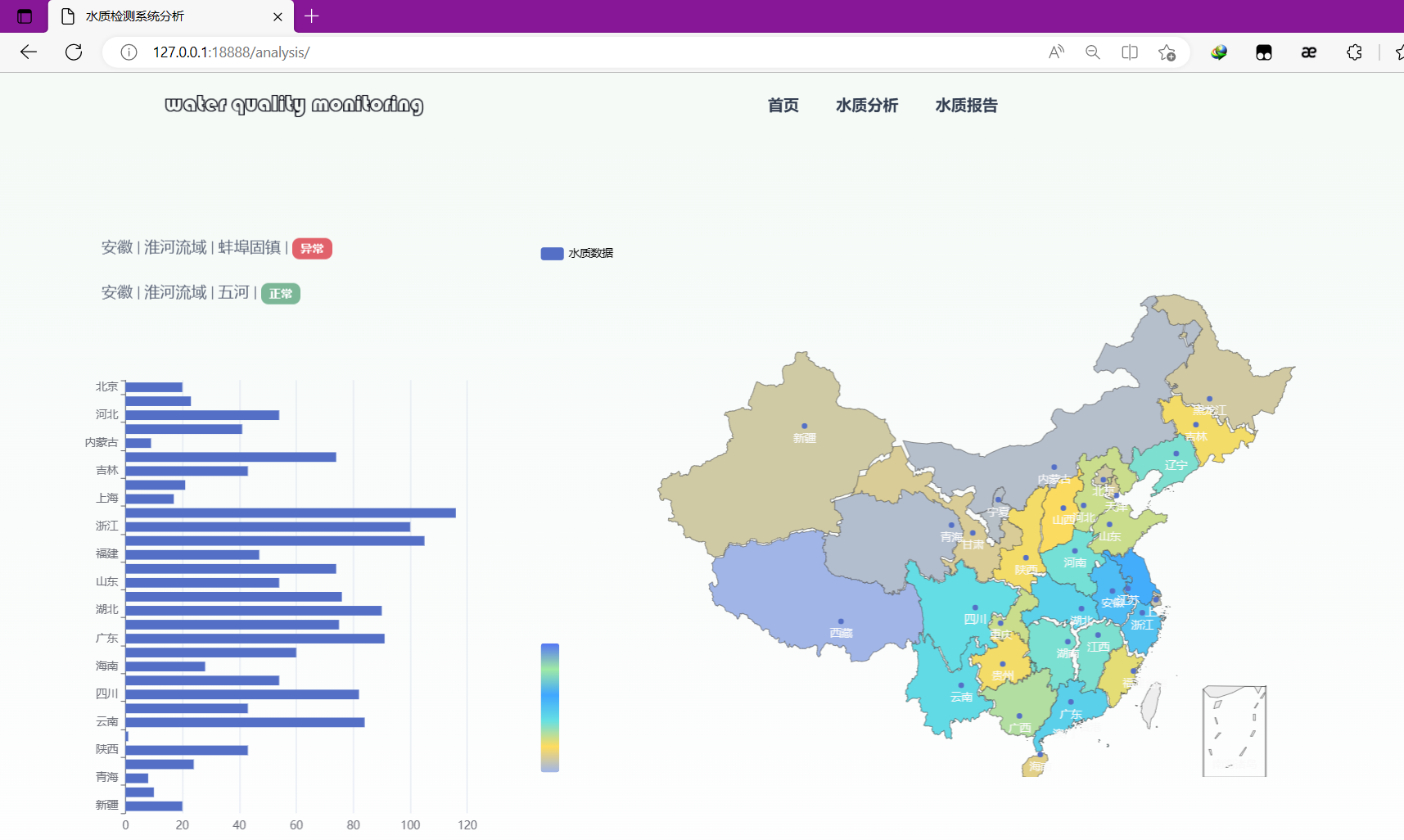The height and width of the screenshot is (840, 1404).
Task: Click the 广东 bar in the chart
Action: 255,639
